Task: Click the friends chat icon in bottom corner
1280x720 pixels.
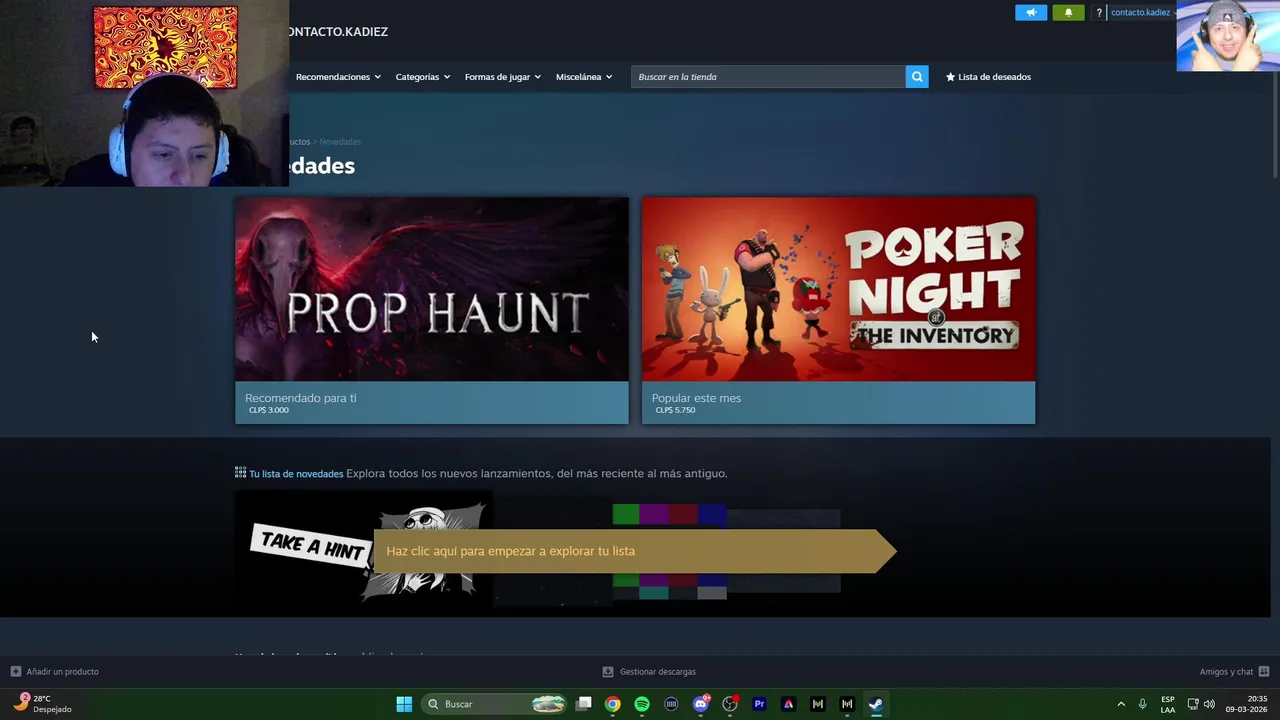Action: [x=1264, y=672]
